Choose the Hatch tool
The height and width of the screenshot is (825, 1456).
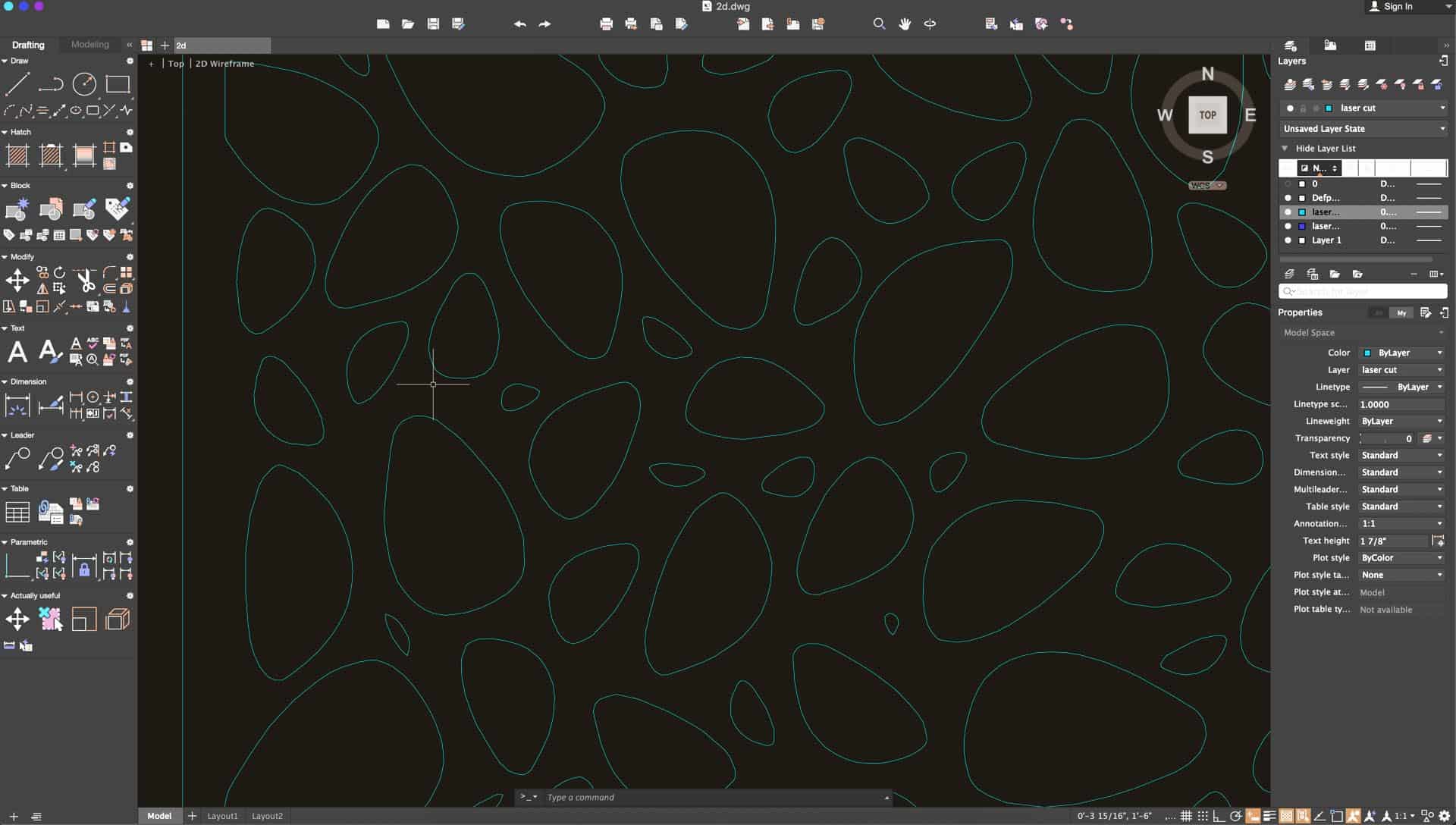(x=17, y=155)
